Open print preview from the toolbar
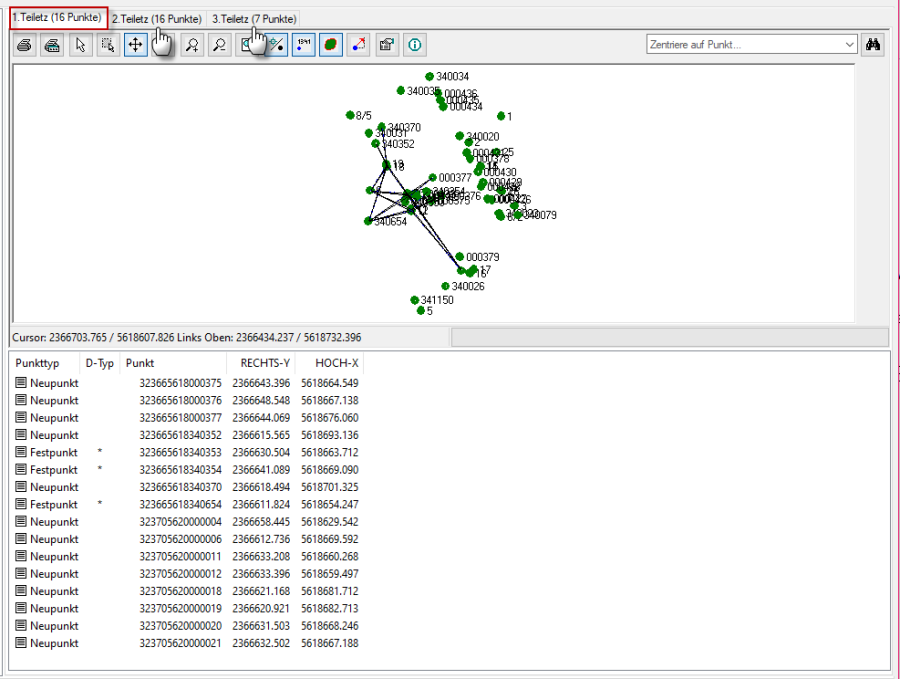This screenshot has width=900, height=679. click(x=52, y=45)
